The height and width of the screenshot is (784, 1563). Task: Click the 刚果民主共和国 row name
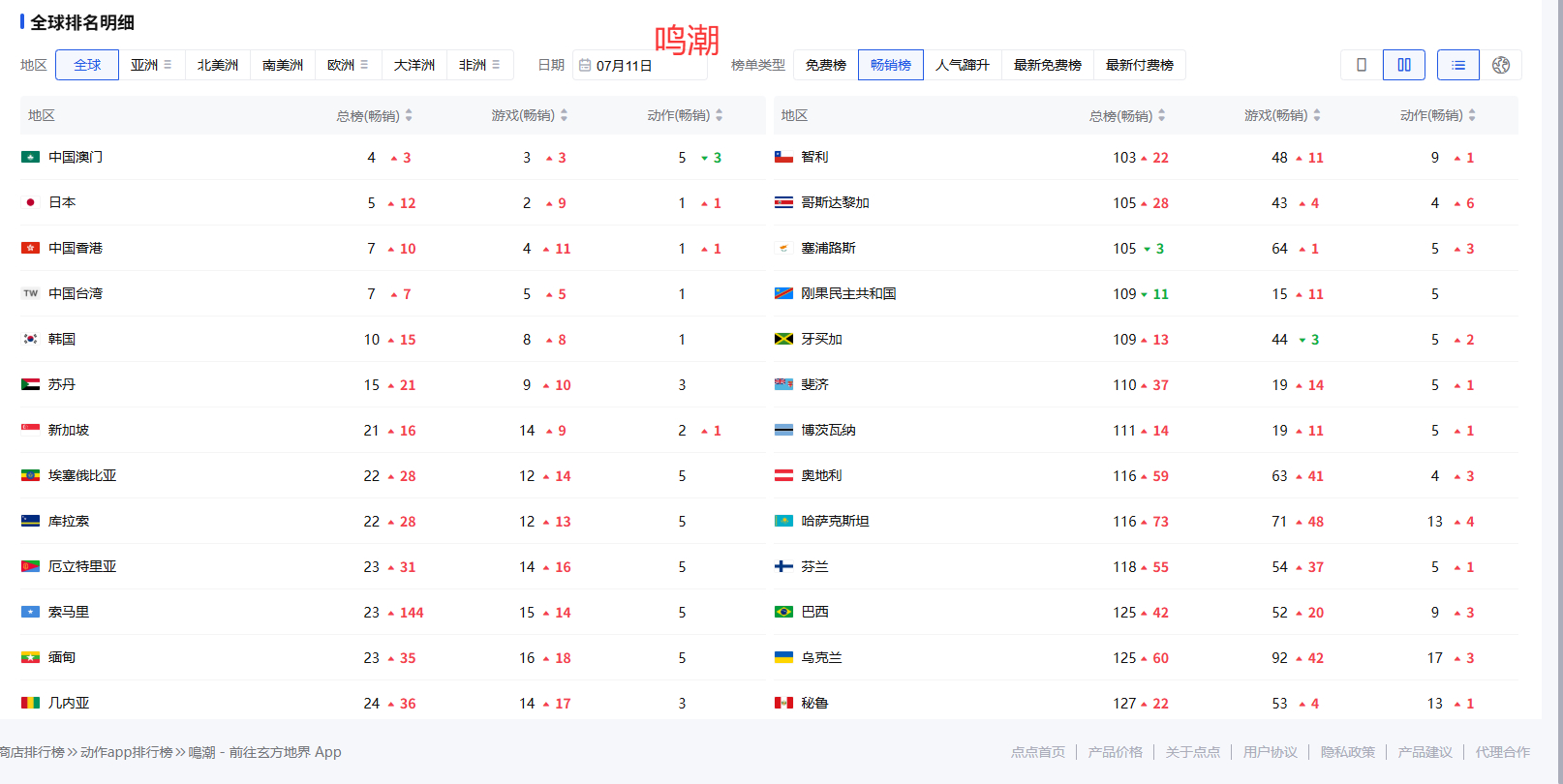point(848,293)
